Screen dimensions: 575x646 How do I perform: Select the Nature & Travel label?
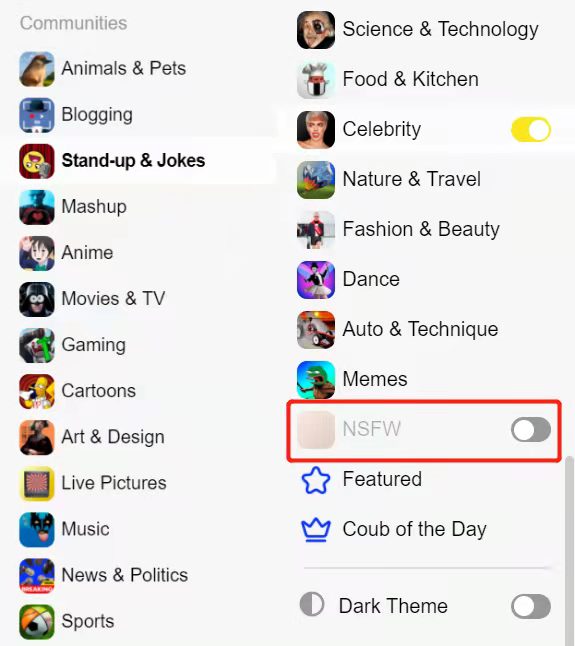pyautogui.click(x=411, y=180)
